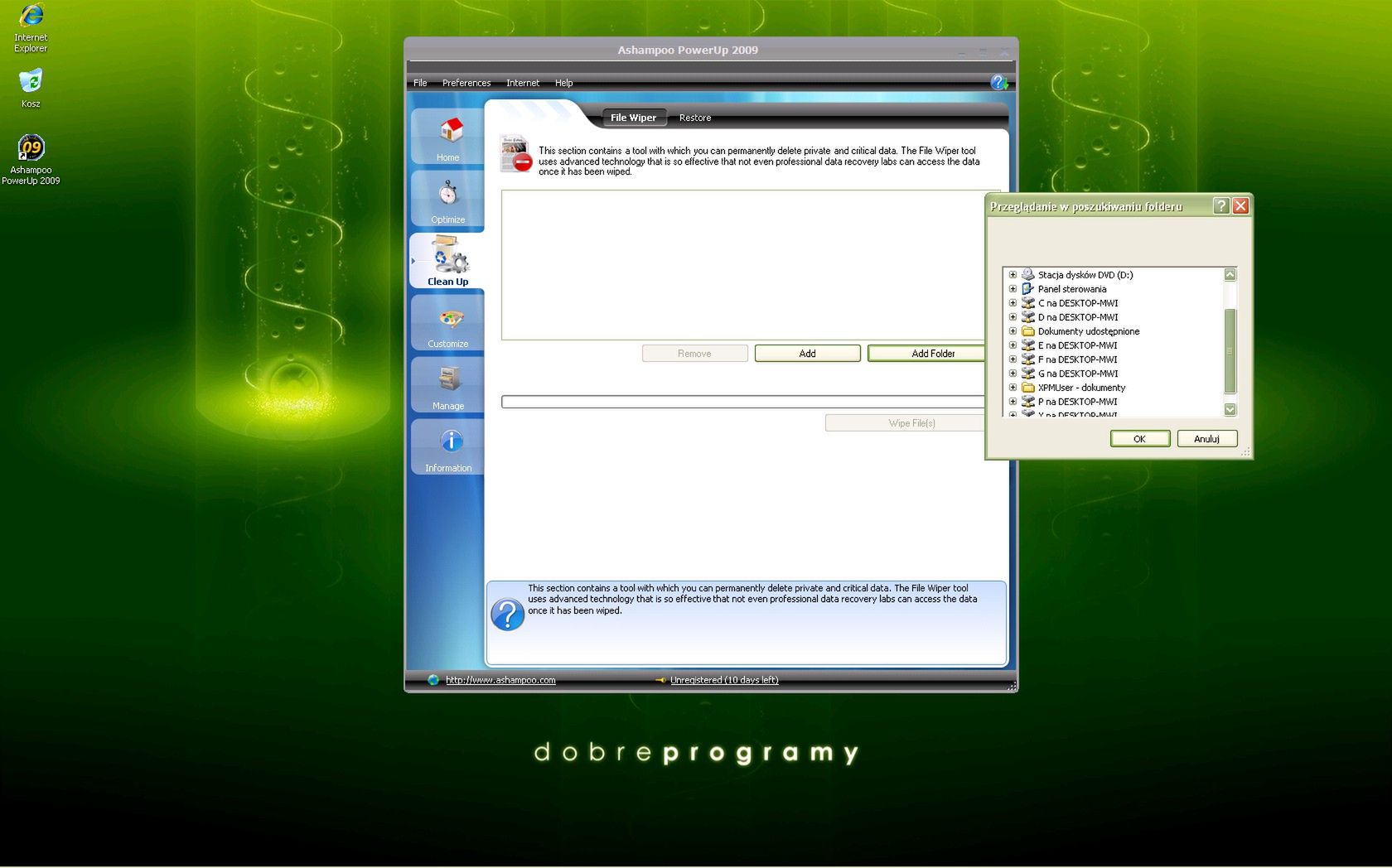Click the help icon in menu bar

click(999, 82)
